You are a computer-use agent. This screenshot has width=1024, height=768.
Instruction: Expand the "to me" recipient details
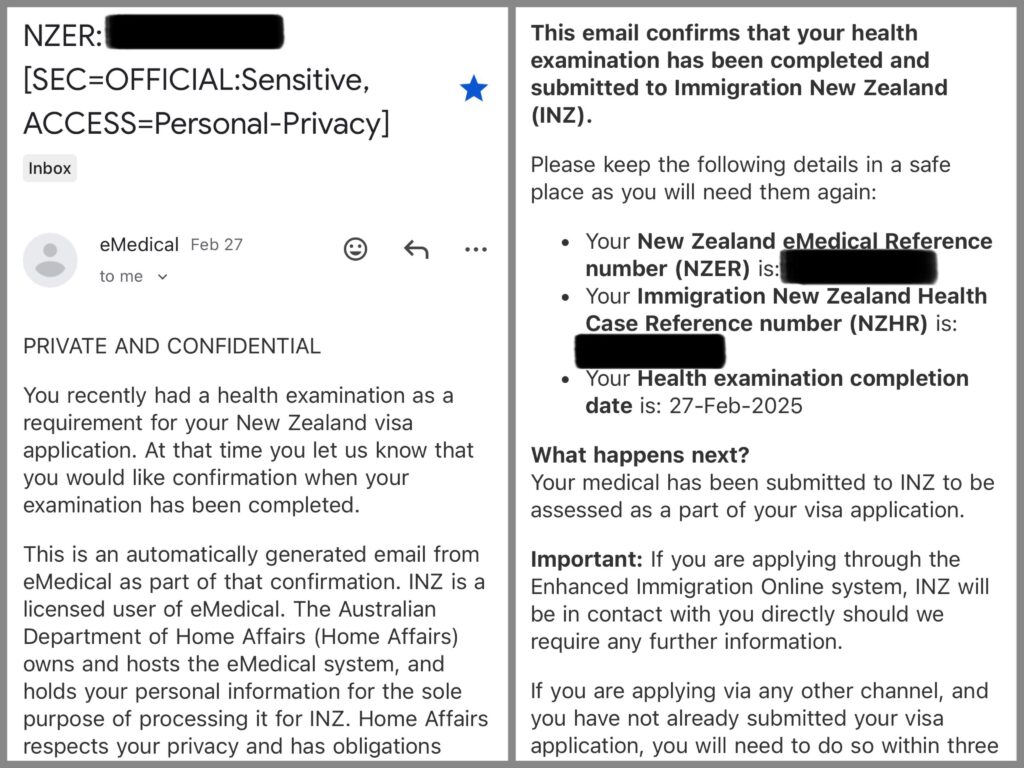point(163,277)
